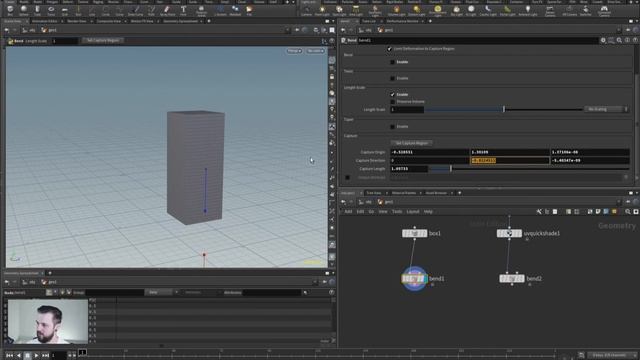640x360 pixels.
Task: Open the network editor Layout menu
Action: click(x=413, y=211)
